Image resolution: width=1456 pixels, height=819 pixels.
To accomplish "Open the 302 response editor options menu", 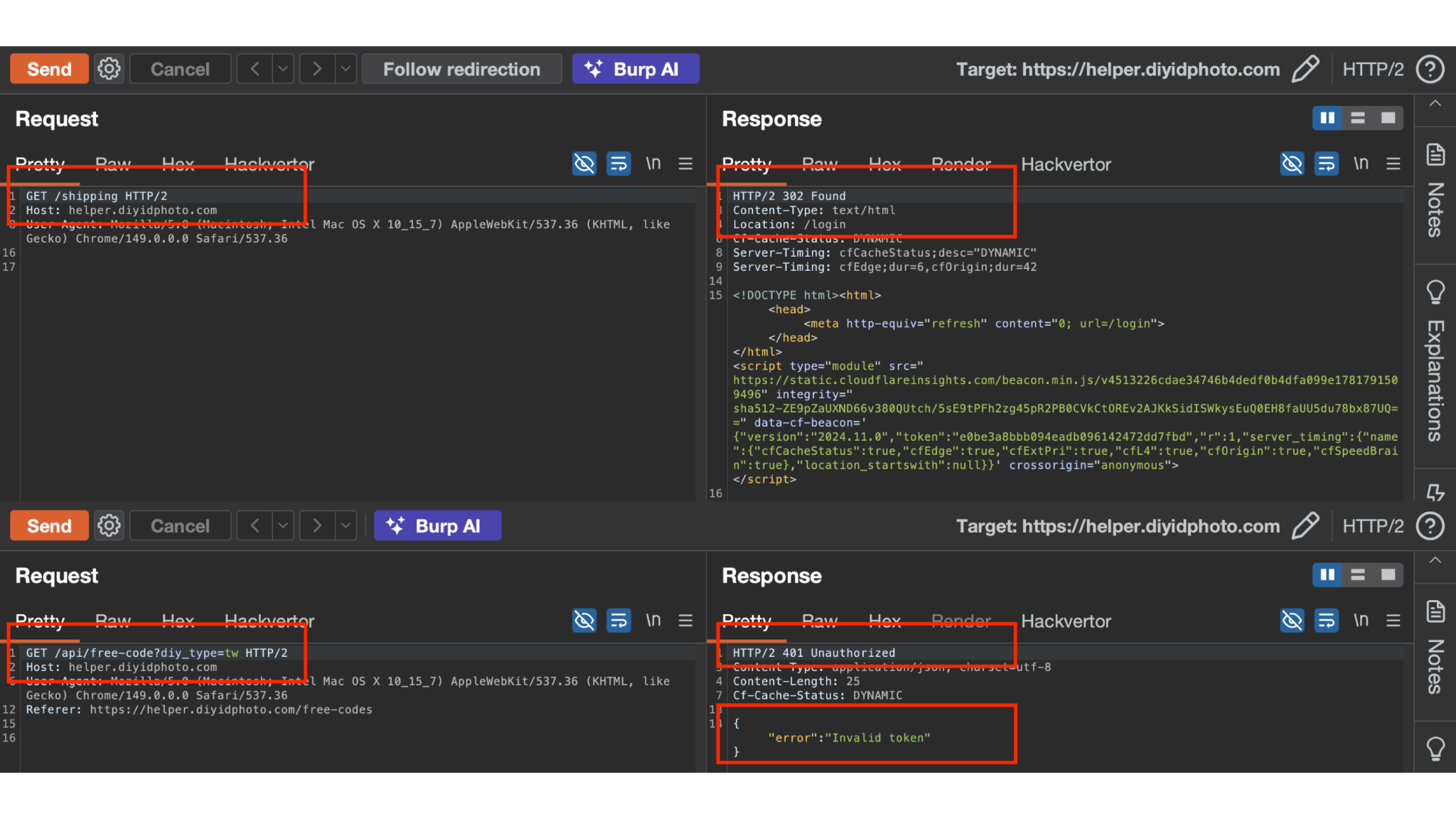I will 1393,164.
